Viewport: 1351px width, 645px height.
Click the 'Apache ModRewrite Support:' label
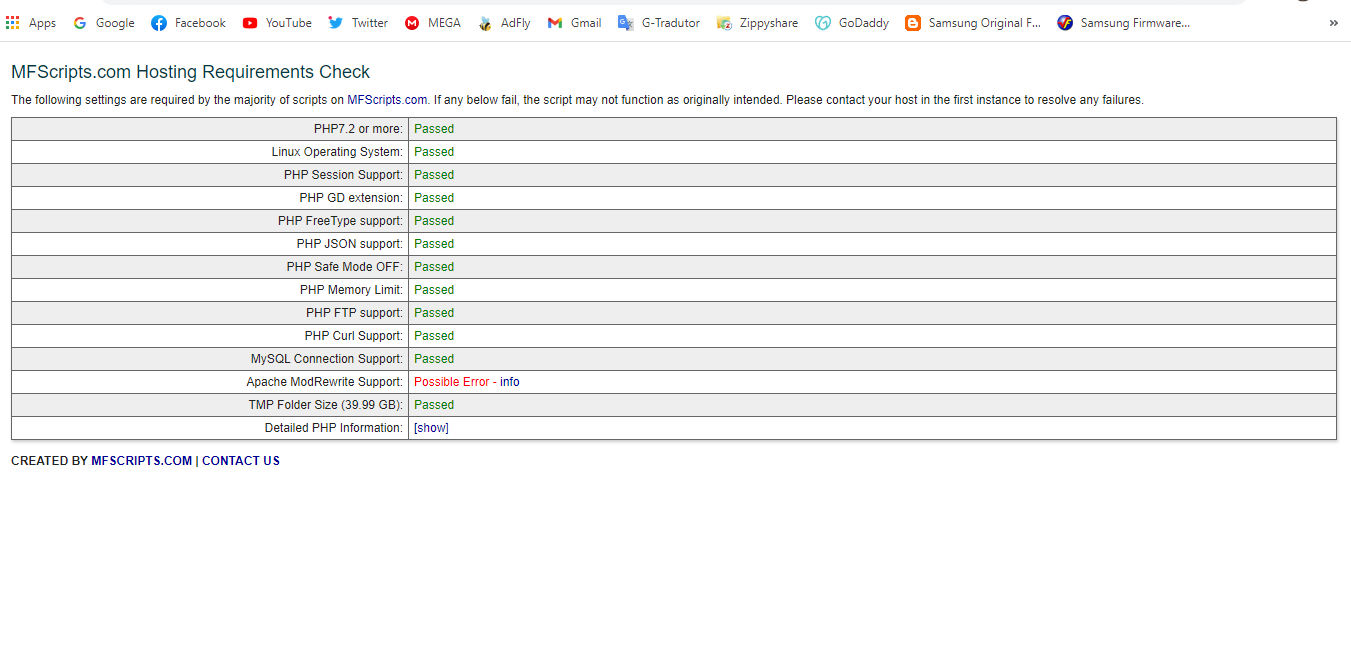[x=325, y=382]
